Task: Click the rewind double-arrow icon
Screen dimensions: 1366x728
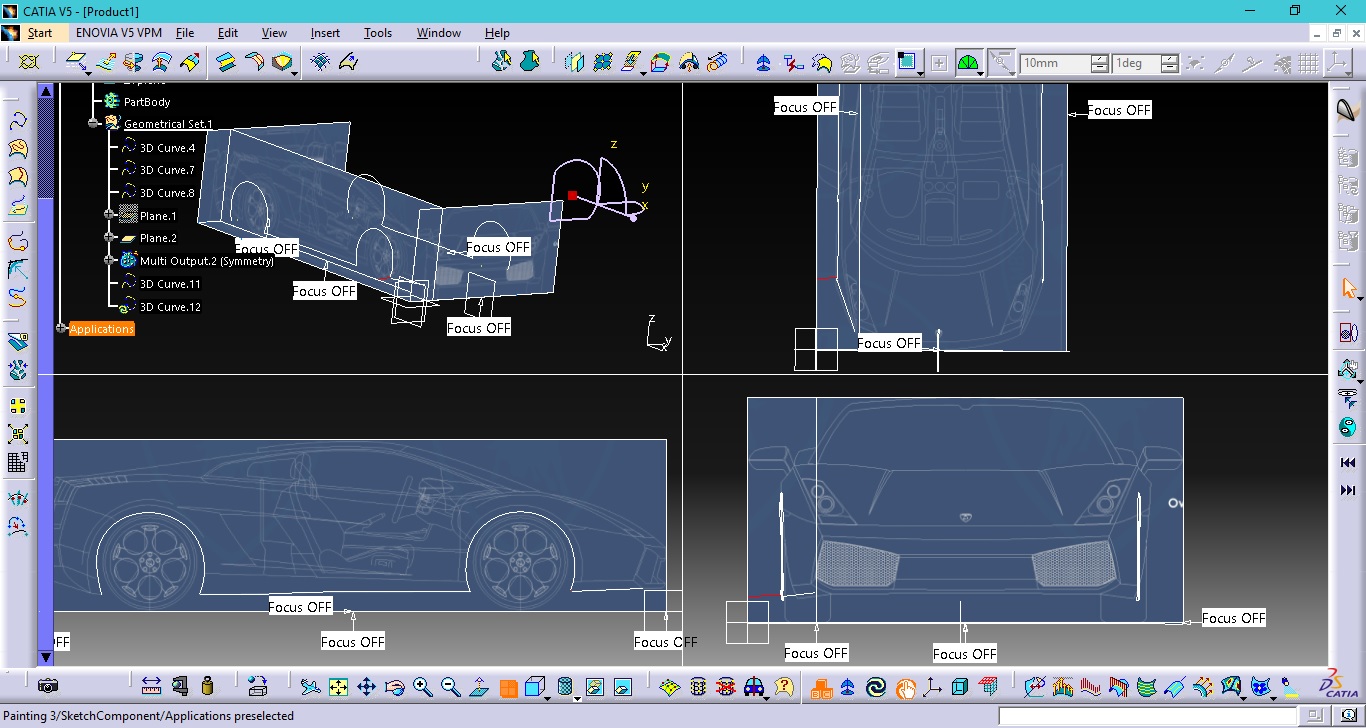Action: [1347, 463]
